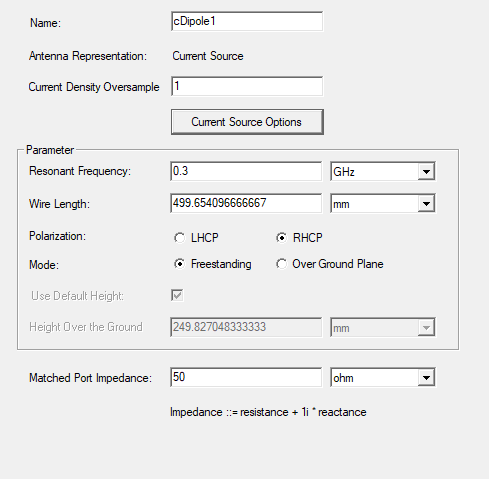Click the 'Current Density Oversample' label
The image size is (489, 479).
[x=94, y=87]
